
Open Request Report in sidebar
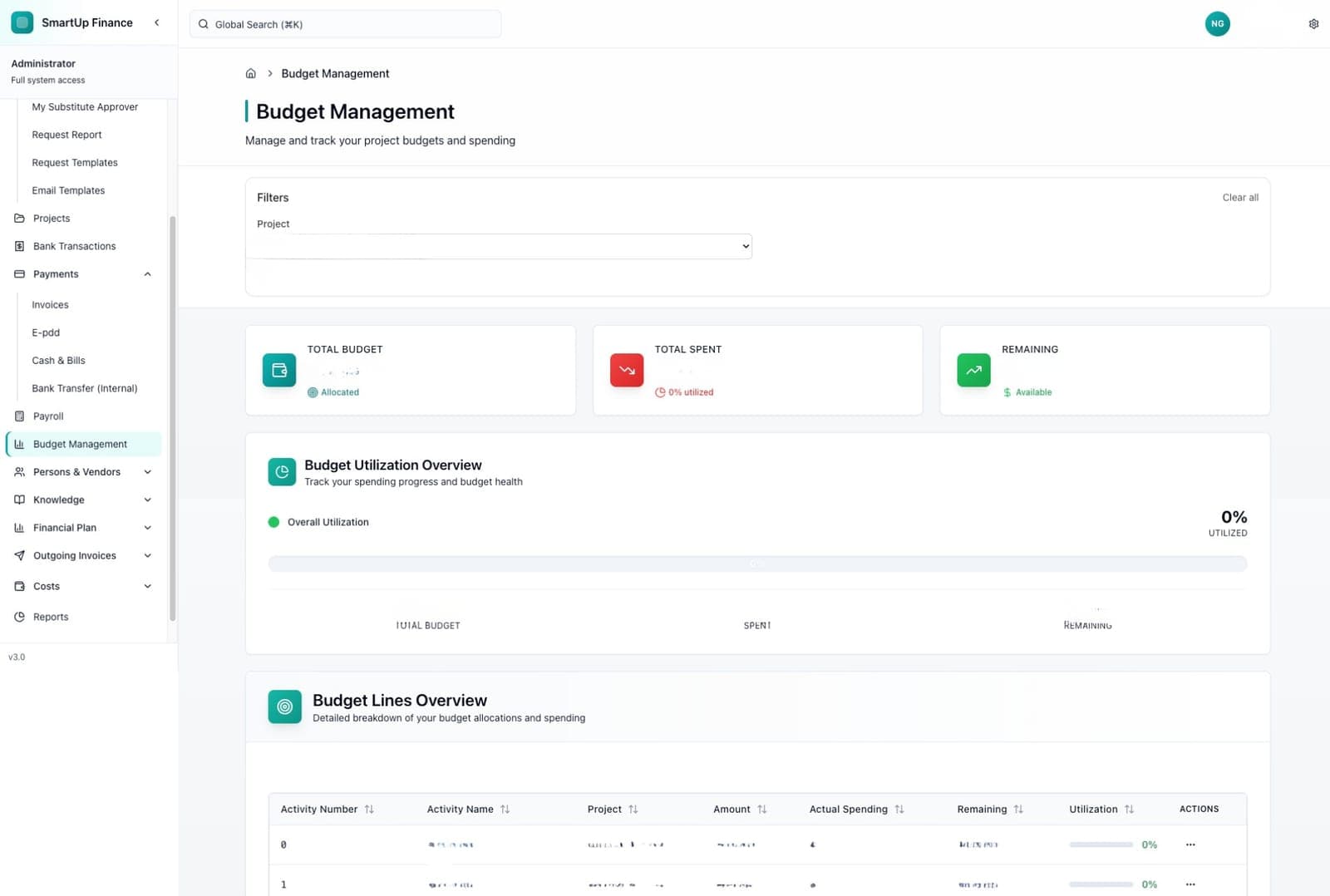[x=66, y=135]
